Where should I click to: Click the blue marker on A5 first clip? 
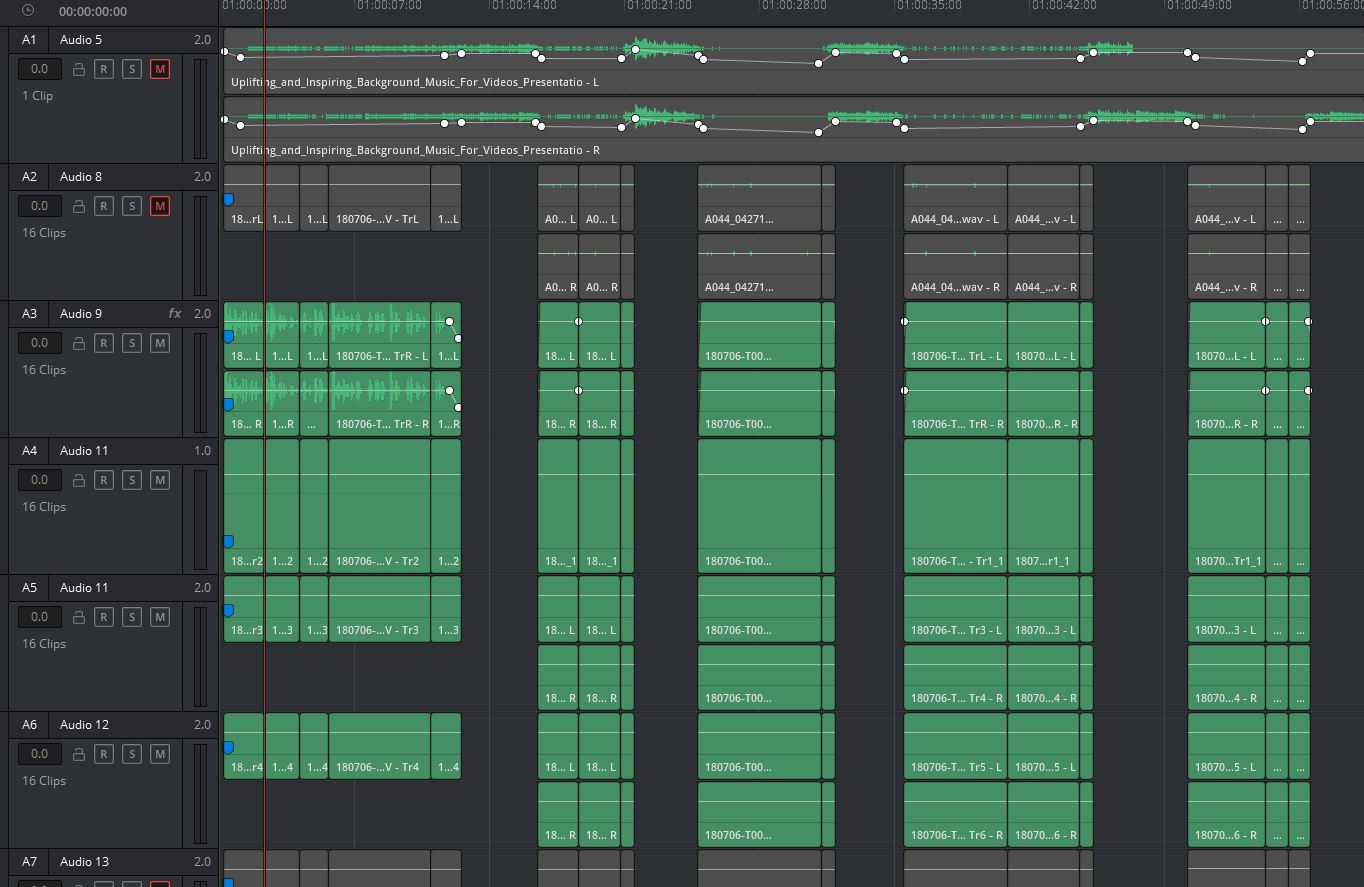click(x=228, y=610)
